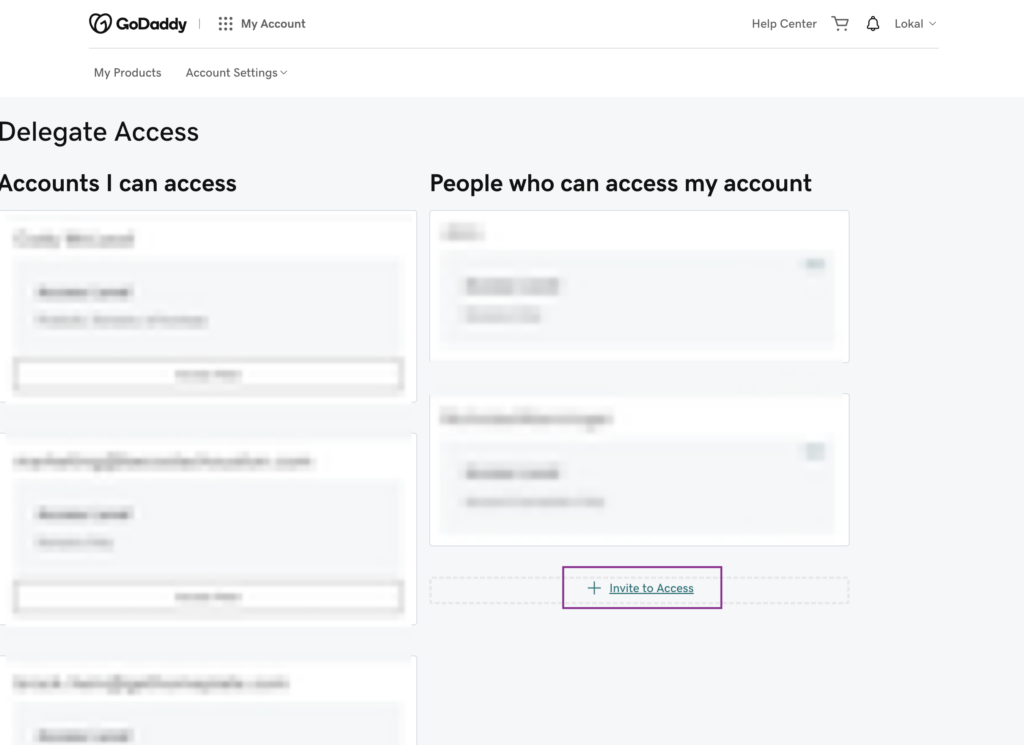Screen dimensions: 1024x745
Task: Click the third account card's email heading
Action: tap(150, 684)
